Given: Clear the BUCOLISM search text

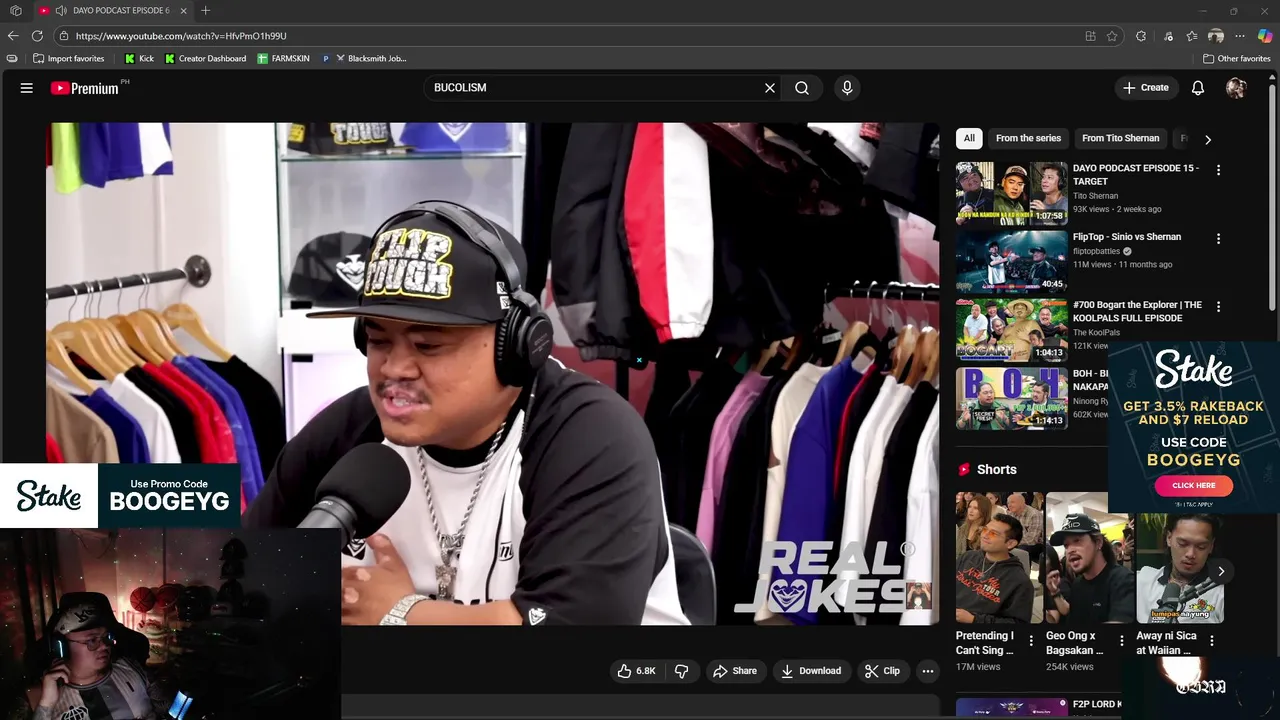Looking at the screenshot, I should coord(770,88).
